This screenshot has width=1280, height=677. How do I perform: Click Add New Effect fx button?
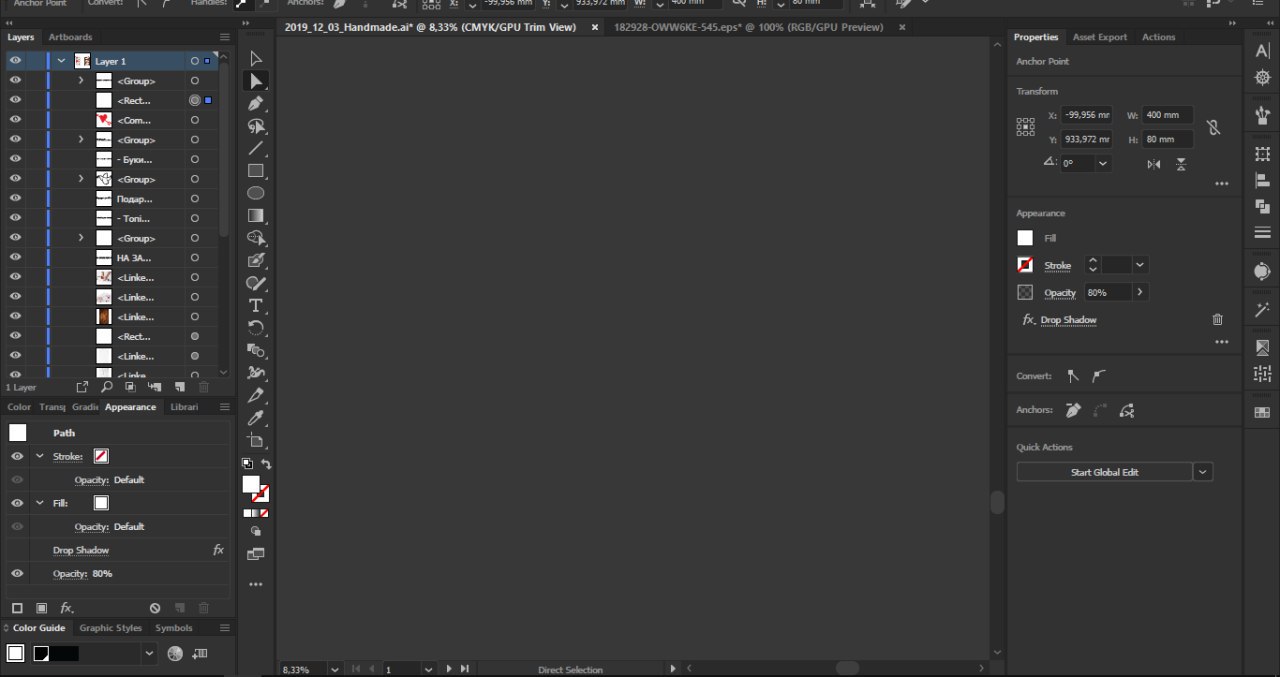(x=67, y=608)
